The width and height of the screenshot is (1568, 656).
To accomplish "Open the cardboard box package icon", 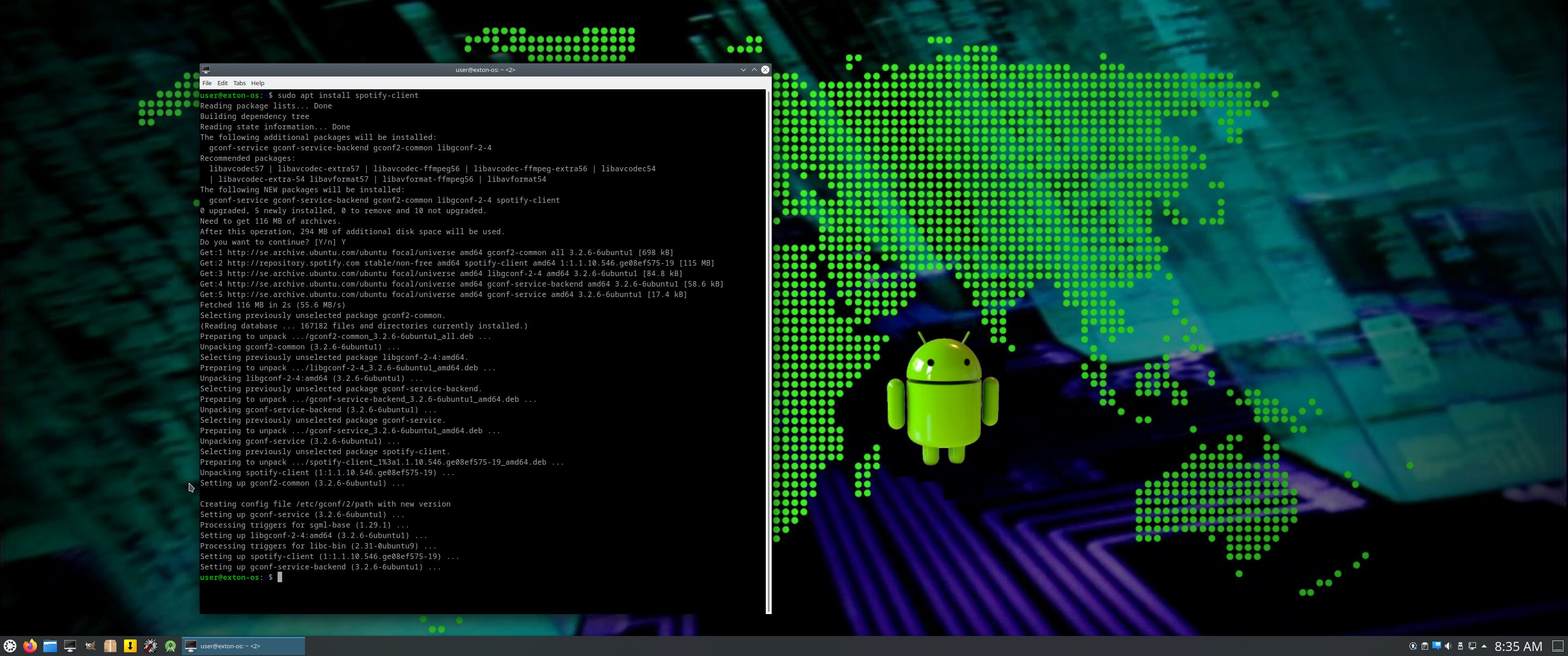I will [110, 646].
